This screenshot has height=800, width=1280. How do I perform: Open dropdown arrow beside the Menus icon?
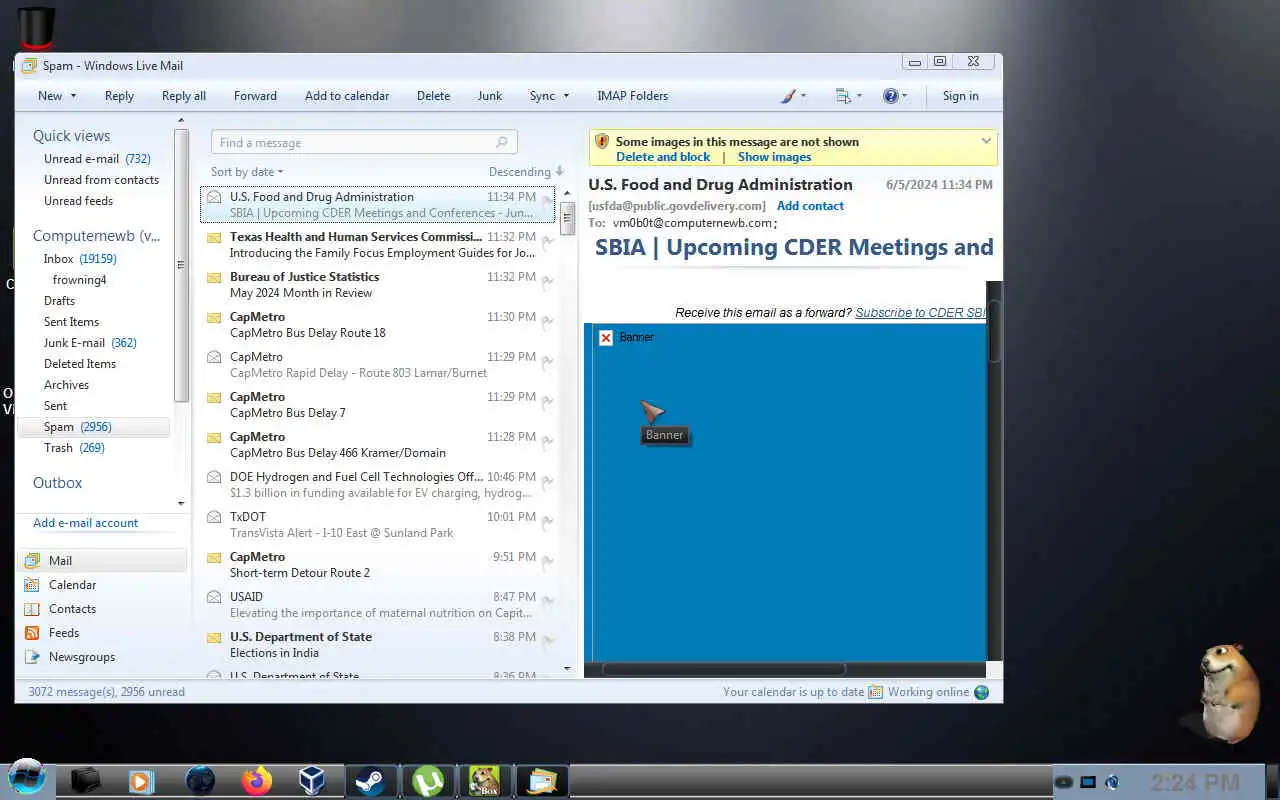859,97
